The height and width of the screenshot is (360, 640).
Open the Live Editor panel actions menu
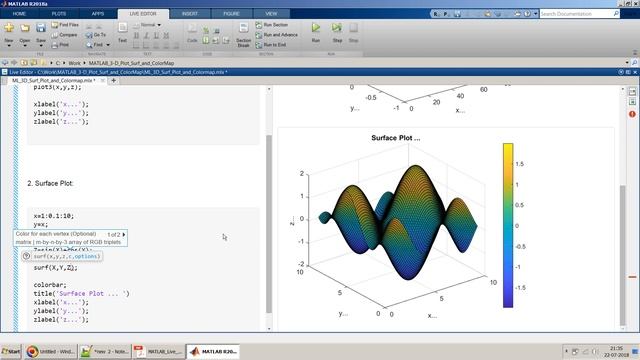point(621,72)
